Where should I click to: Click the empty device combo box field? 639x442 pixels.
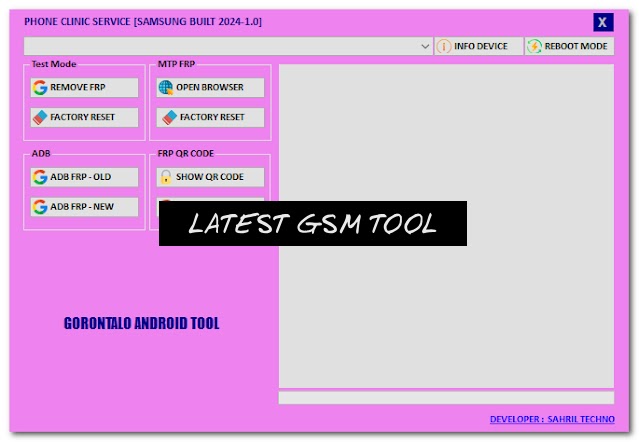(228, 46)
